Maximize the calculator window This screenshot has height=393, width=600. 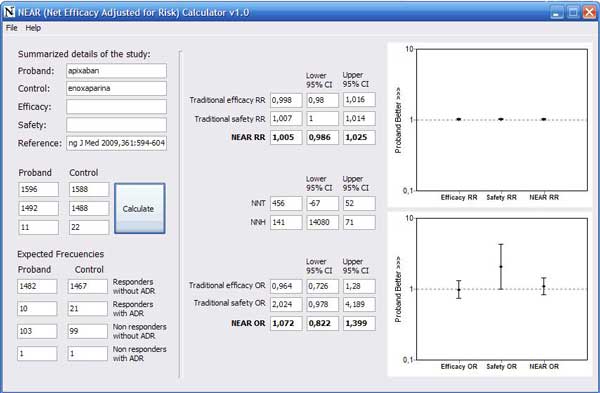coord(573,12)
